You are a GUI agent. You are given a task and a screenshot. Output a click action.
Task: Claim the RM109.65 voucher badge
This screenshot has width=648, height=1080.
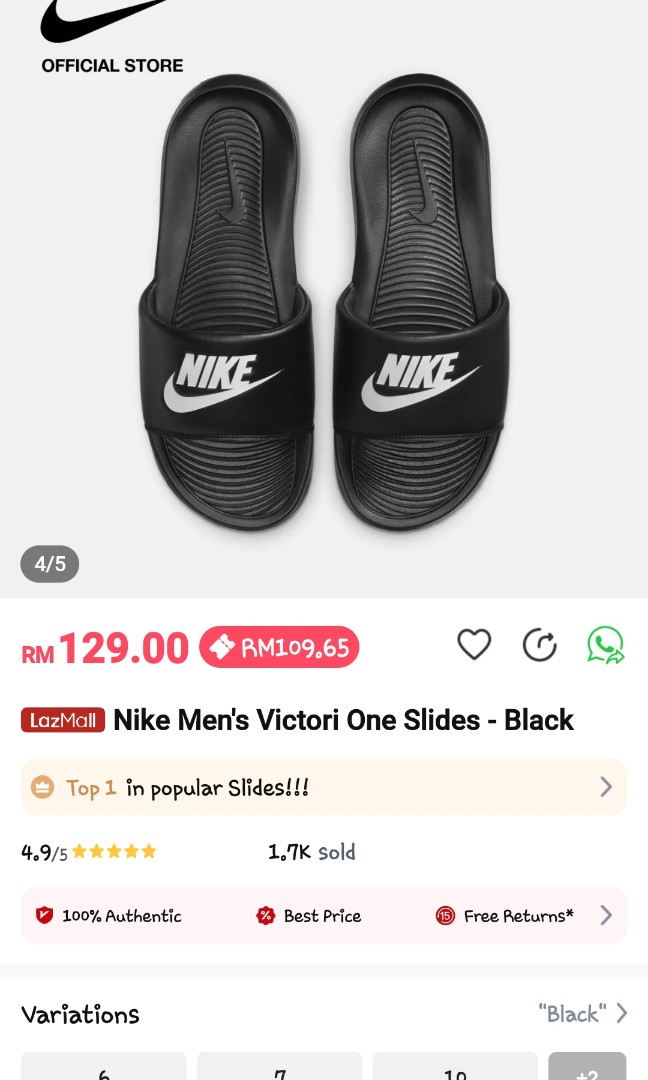(278, 646)
